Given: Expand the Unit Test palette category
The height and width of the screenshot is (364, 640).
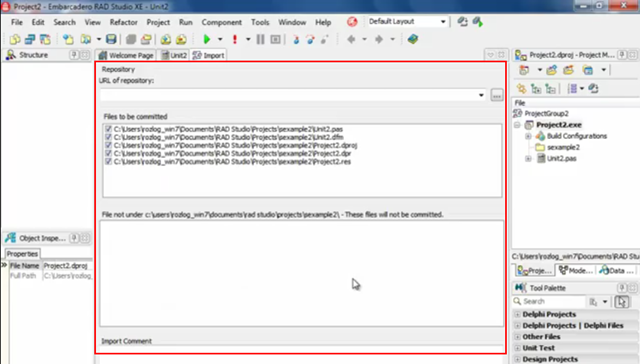Looking at the screenshot, I should pyautogui.click(x=517, y=348).
